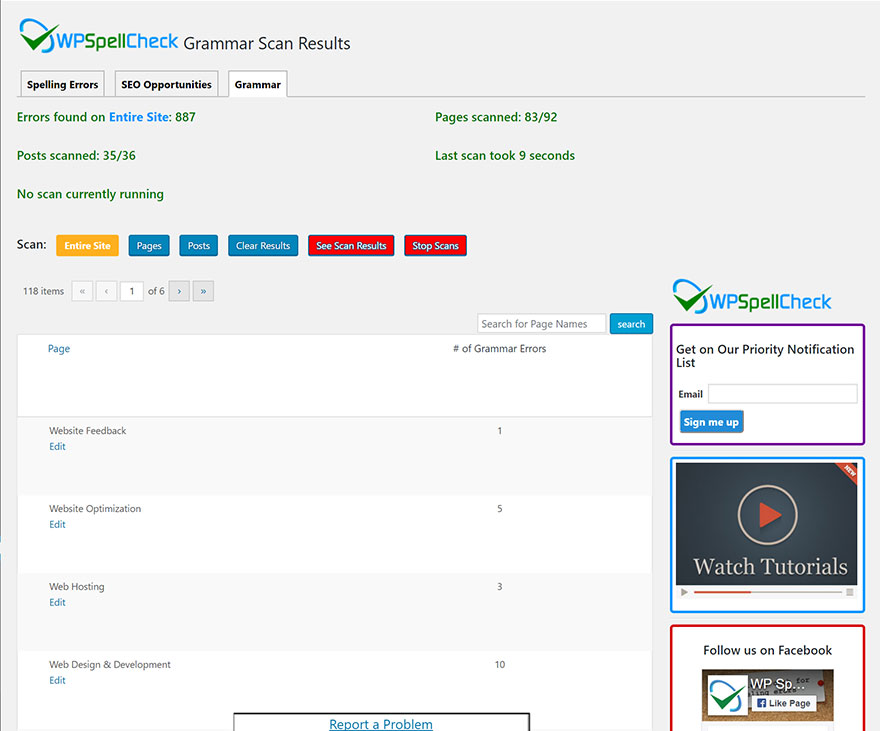Click the Email input field
This screenshot has height=731, width=880.
(783, 394)
